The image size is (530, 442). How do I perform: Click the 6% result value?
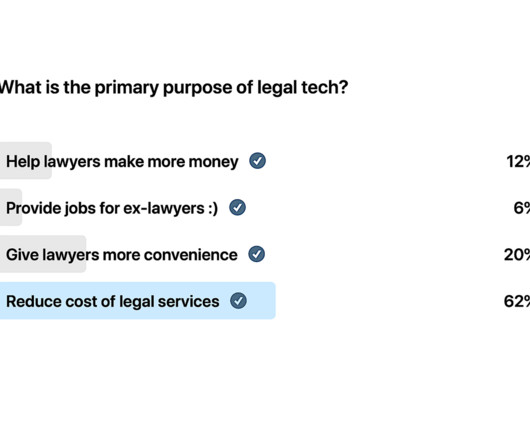522,208
